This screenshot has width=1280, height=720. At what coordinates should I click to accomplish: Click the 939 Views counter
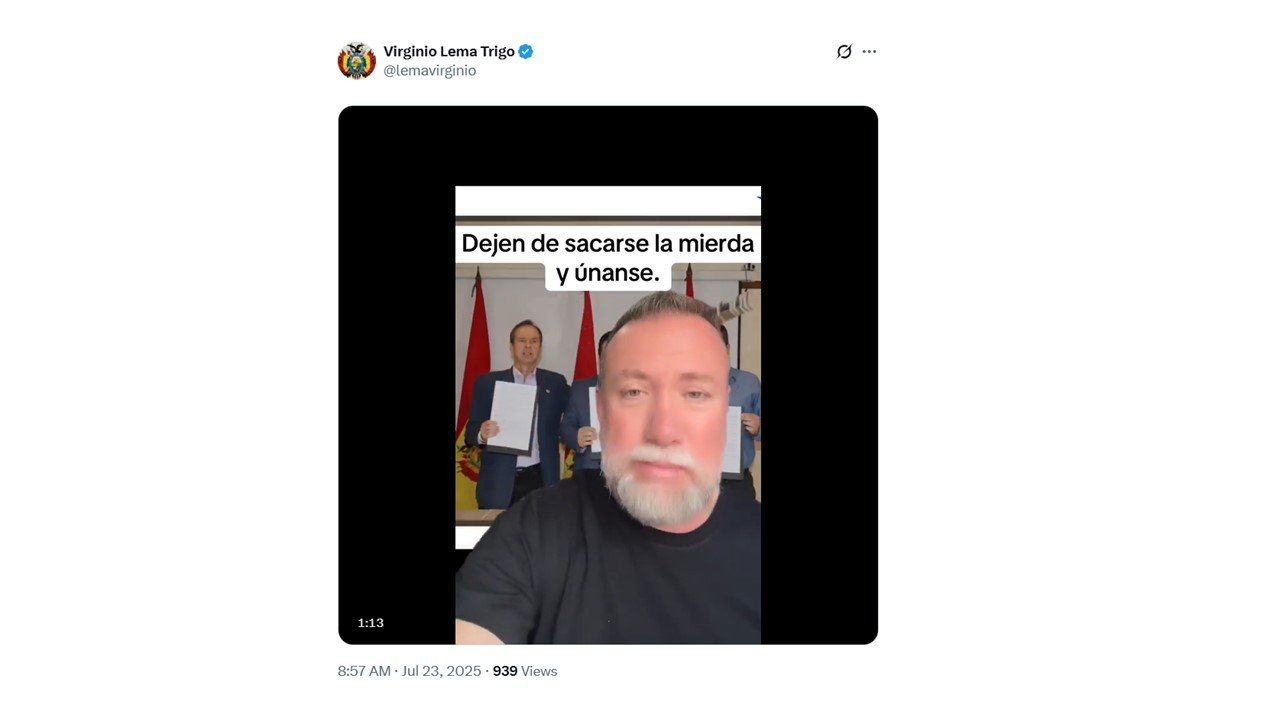click(525, 671)
